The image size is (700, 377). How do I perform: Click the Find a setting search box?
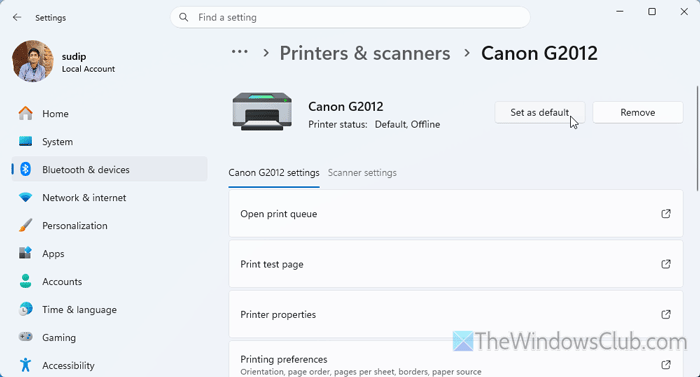tap(350, 17)
